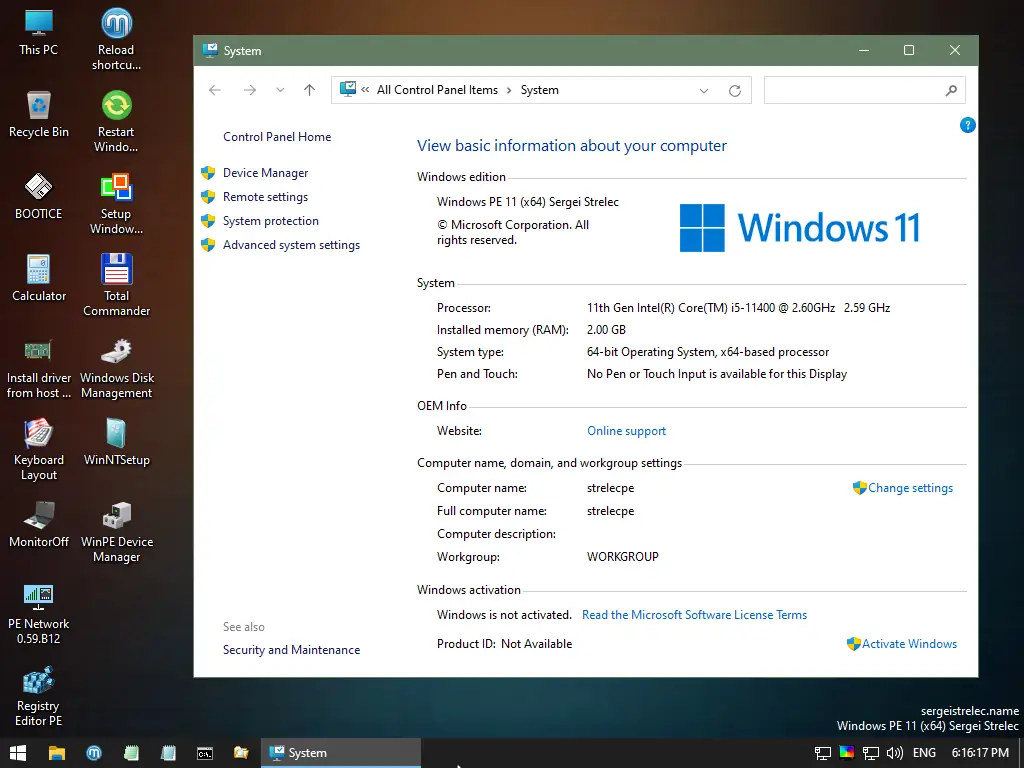1024x768 pixels.
Task: Click the first network tray icon
Action: 822,753
